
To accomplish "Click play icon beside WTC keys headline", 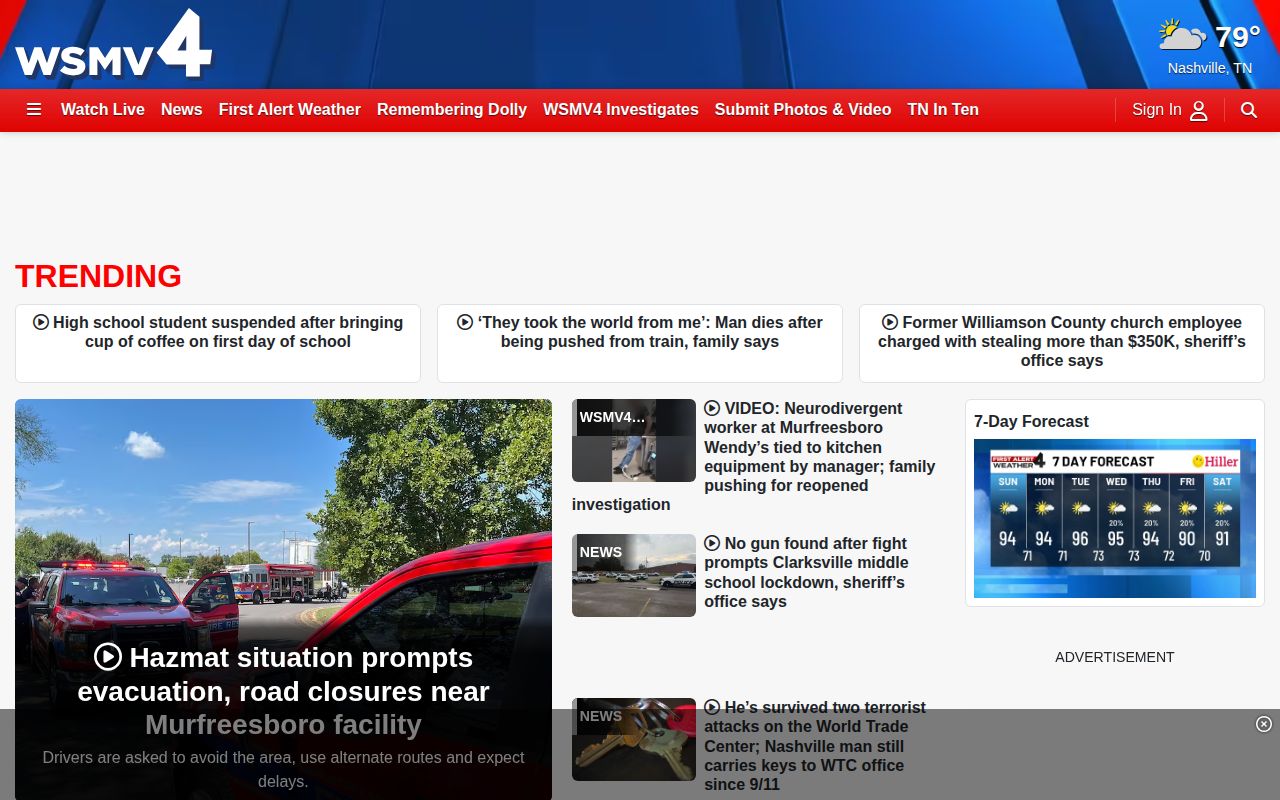I will [x=712, y=707].
